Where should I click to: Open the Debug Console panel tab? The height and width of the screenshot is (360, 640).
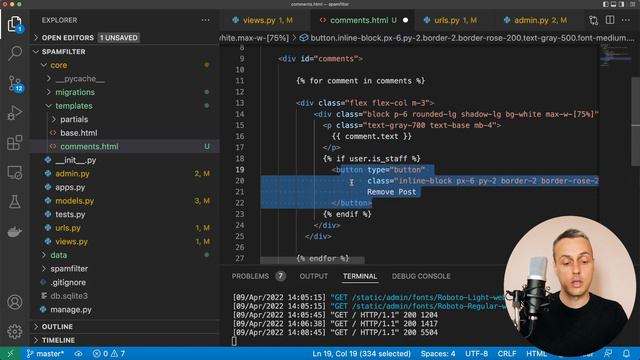421,276
